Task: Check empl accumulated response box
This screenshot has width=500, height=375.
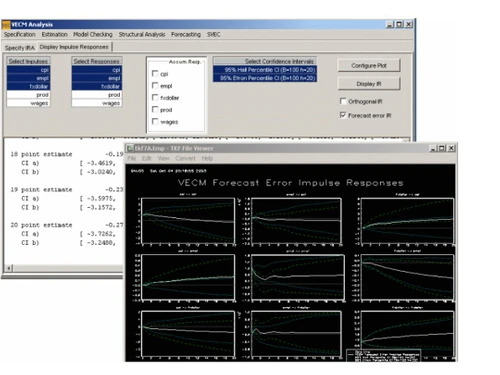Action: click(x=155, y=85)
